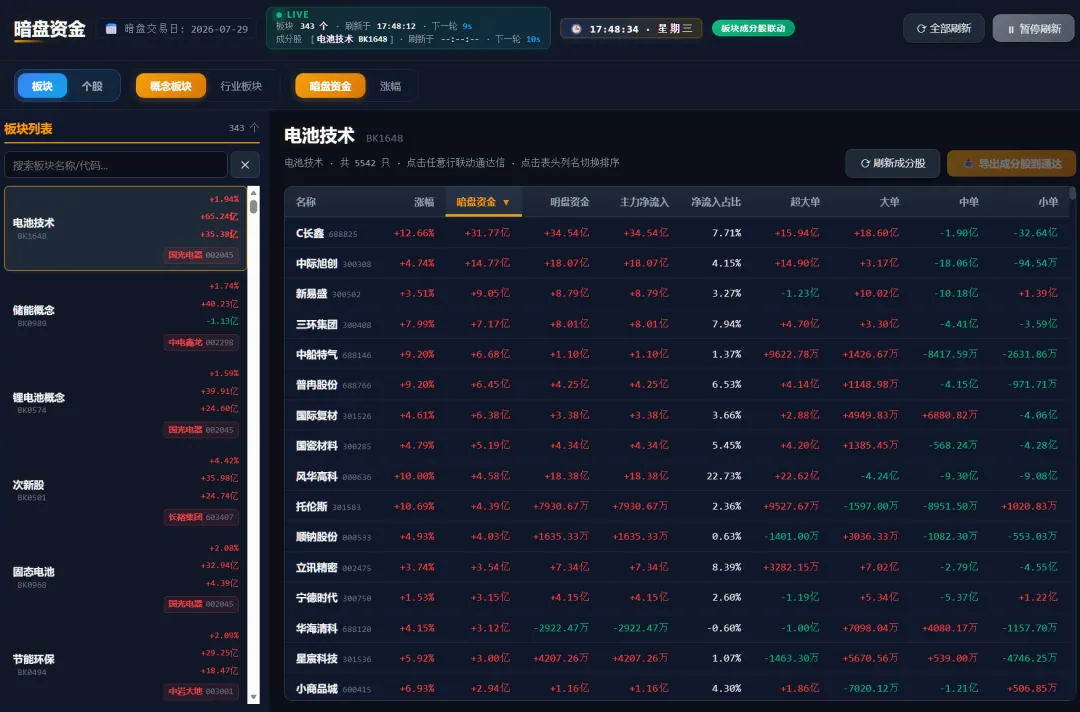The width and height of the screenshot is (1080, 712).
Task: Select 电池技术 BK1648 sector card
Action: pos(125,228)
